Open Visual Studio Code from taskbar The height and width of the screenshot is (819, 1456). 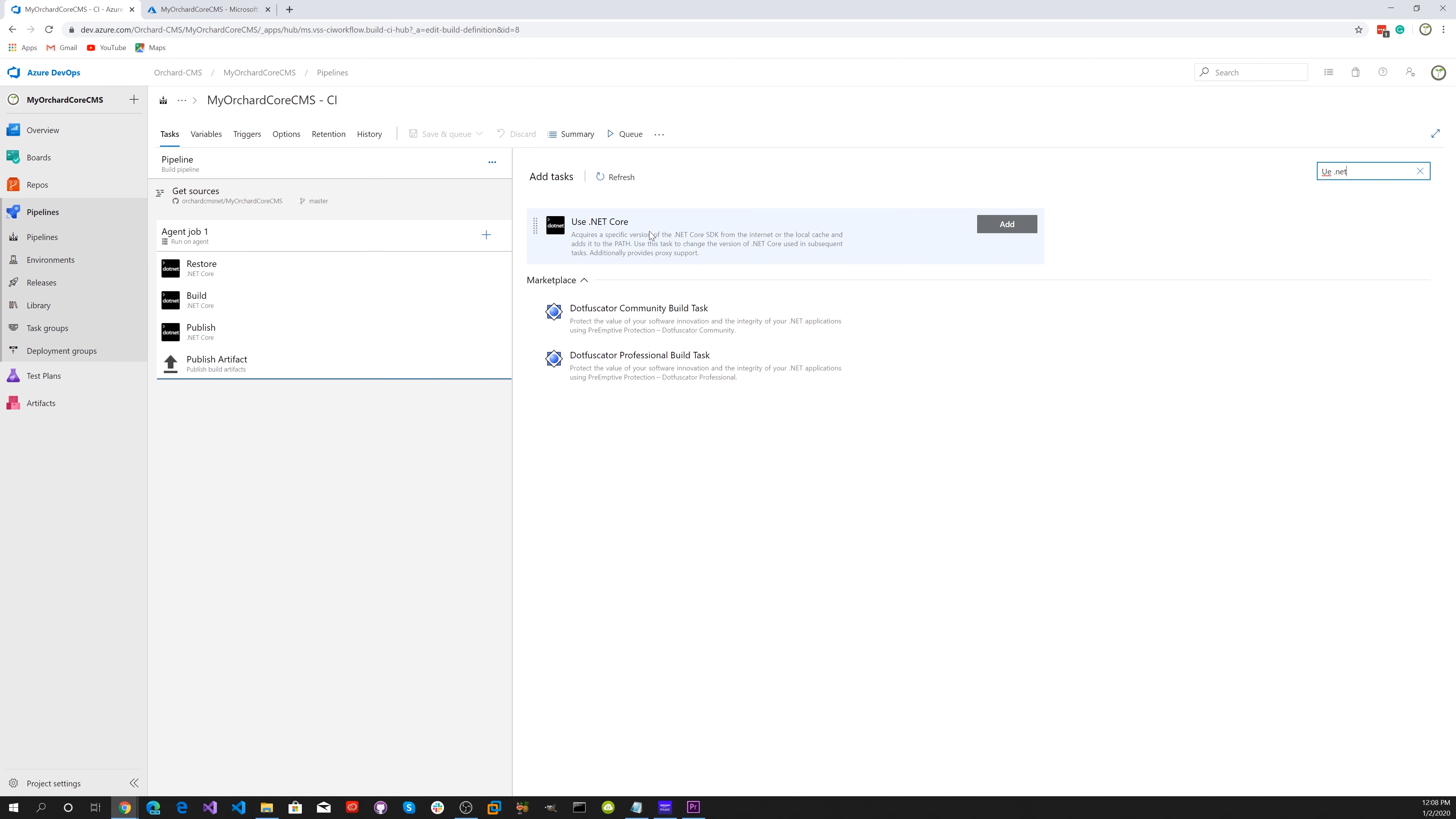coord(238,807)
